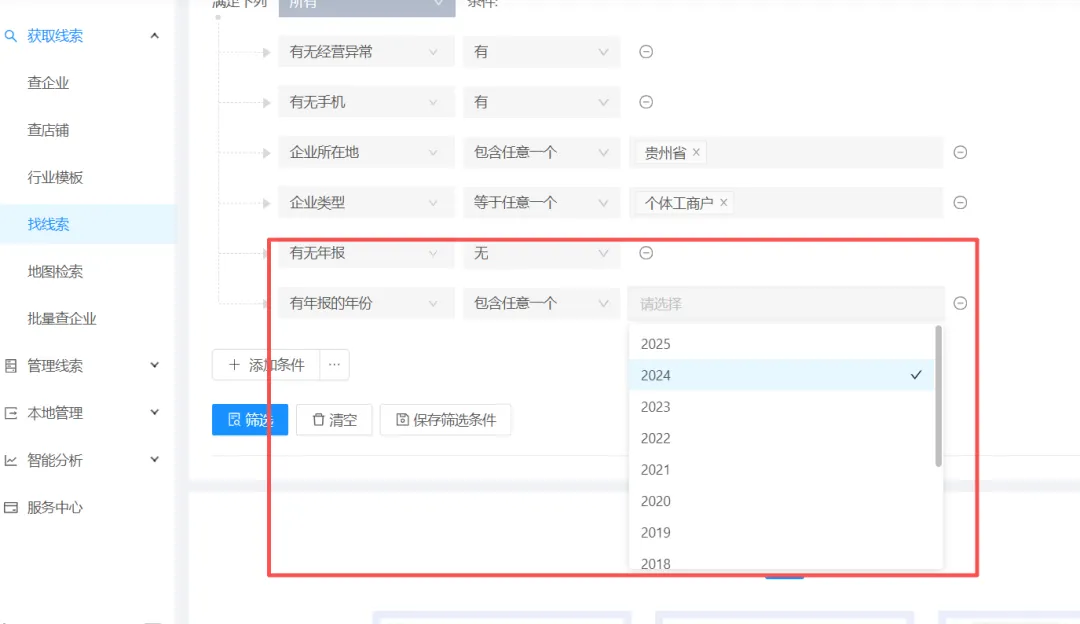Click the minus icon to remove 有无手机 condition

click(x=646, y=102)
